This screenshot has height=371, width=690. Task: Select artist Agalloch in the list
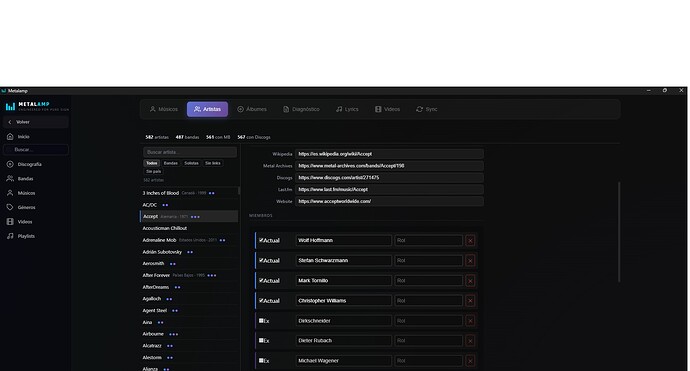[189, 298]
